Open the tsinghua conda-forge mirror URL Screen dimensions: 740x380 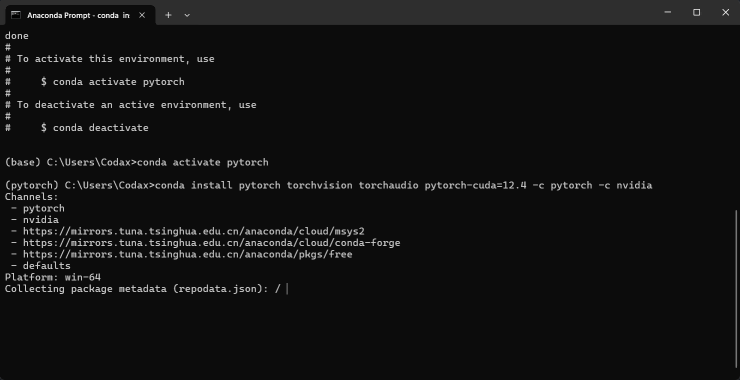coord(211,243)
